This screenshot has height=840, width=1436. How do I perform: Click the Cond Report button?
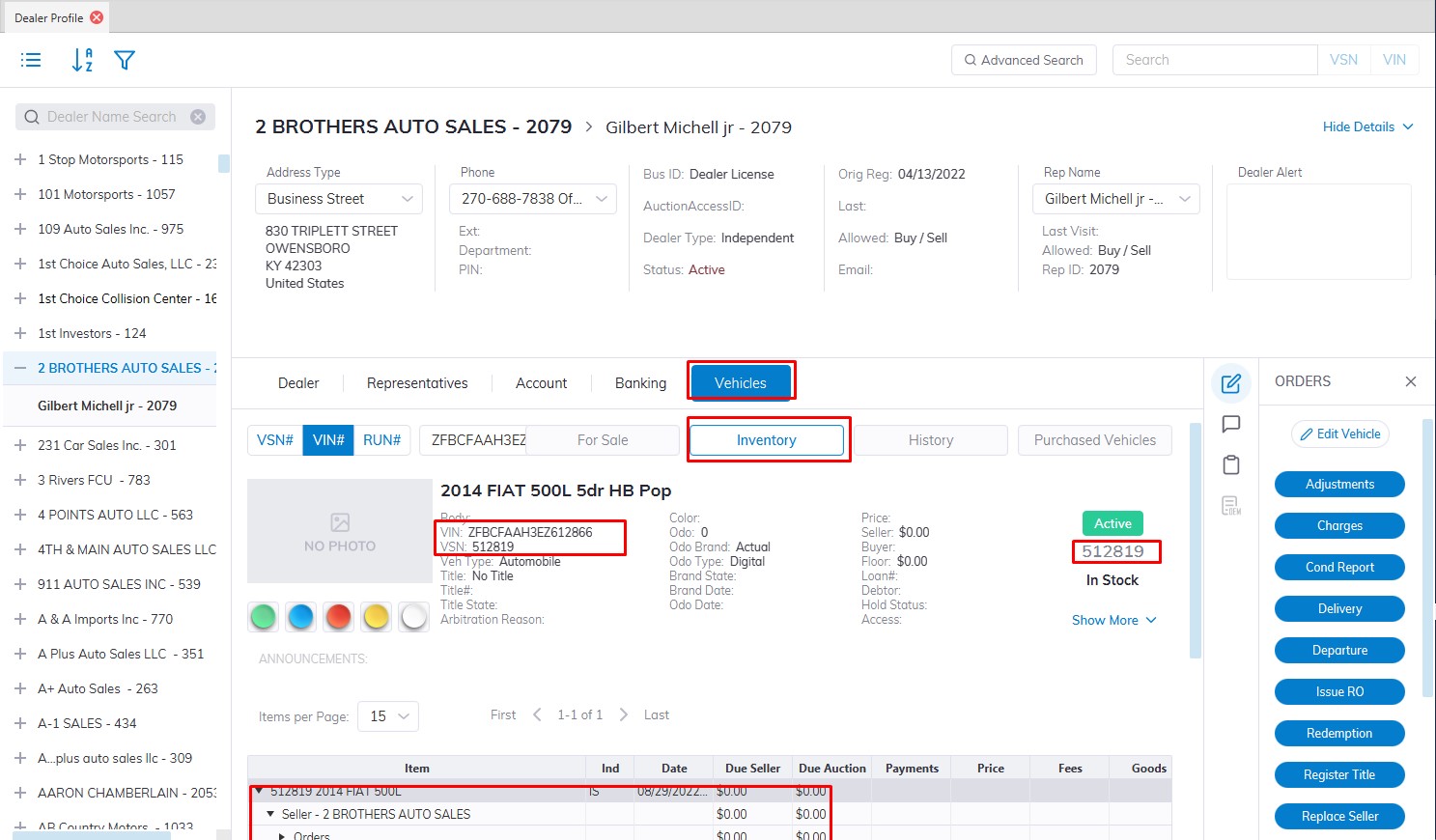point(1339,568)
